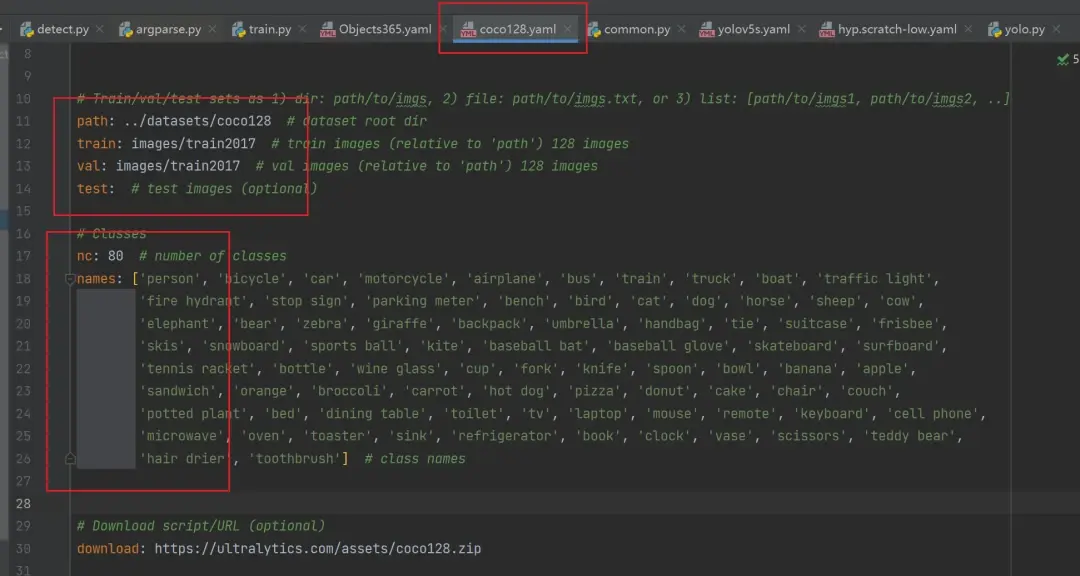Switch to the yolo.py tab
The width and height of the screenshot is (1080, 576).
[1024, 30]
